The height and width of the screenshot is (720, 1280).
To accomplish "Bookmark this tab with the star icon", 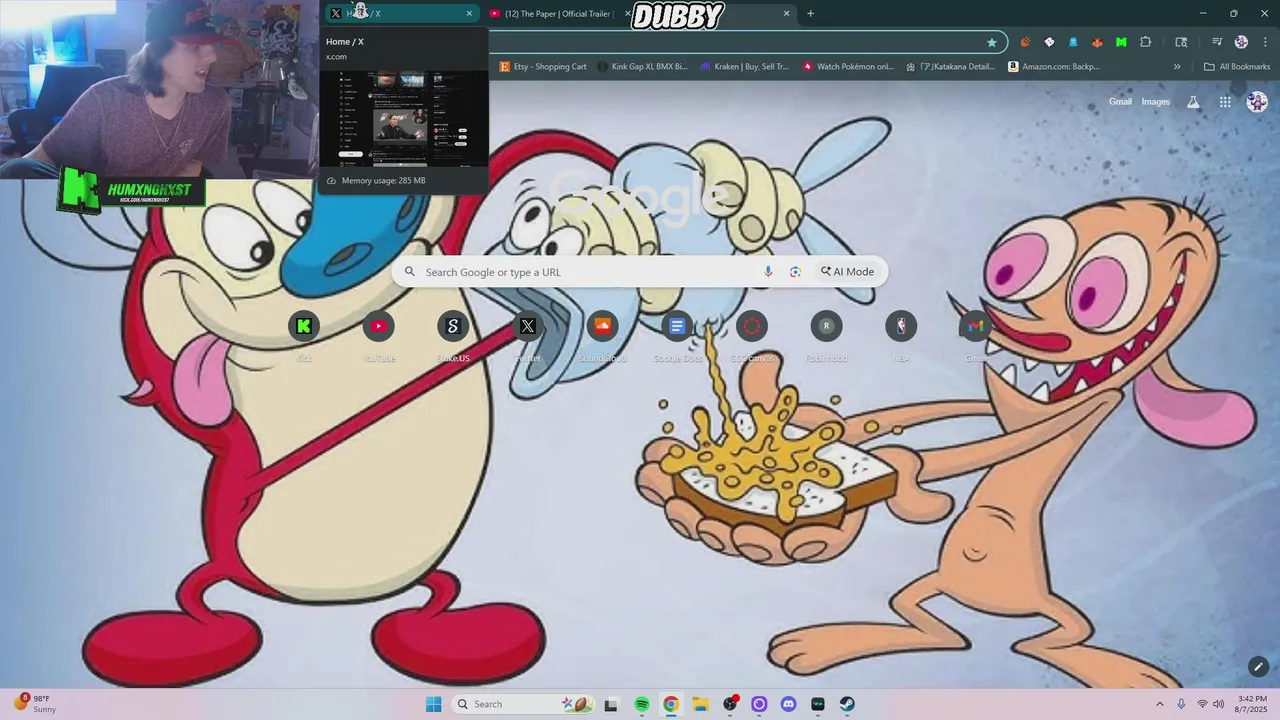I will 991,42.
